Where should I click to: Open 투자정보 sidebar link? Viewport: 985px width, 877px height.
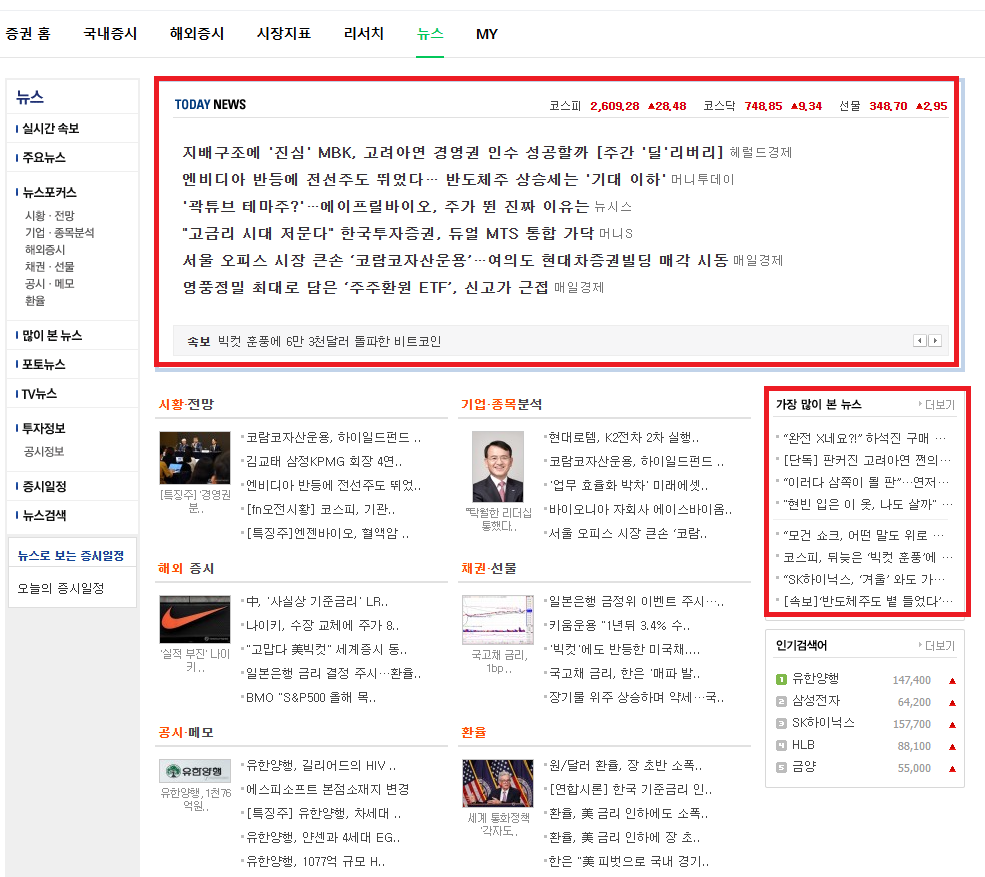(43, 428)
